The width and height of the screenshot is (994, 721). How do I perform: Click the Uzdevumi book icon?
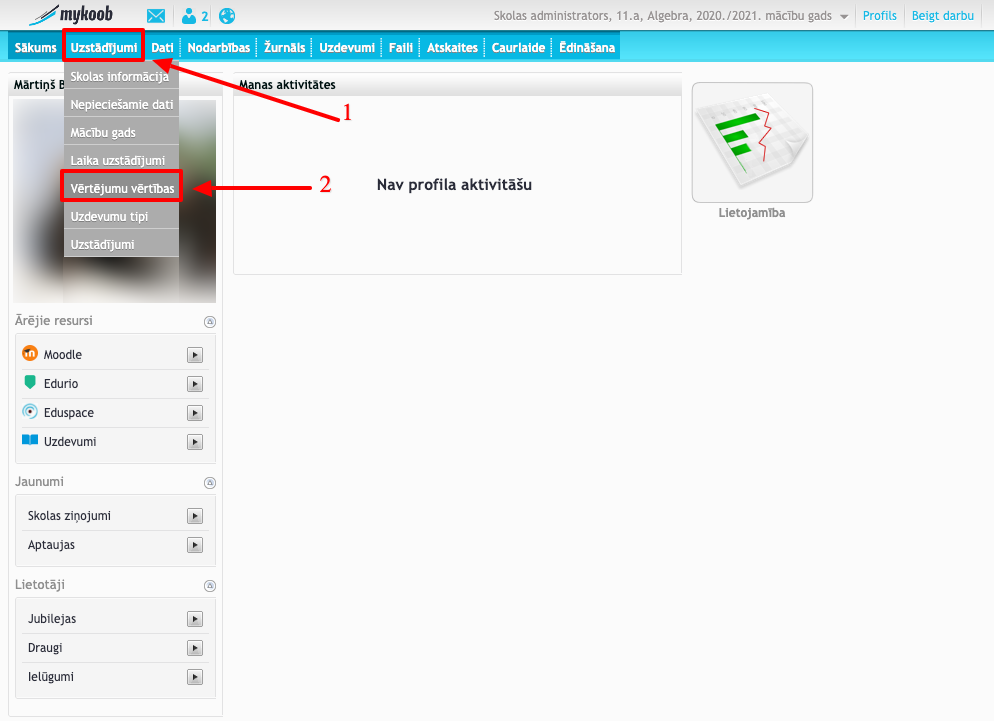30,440
